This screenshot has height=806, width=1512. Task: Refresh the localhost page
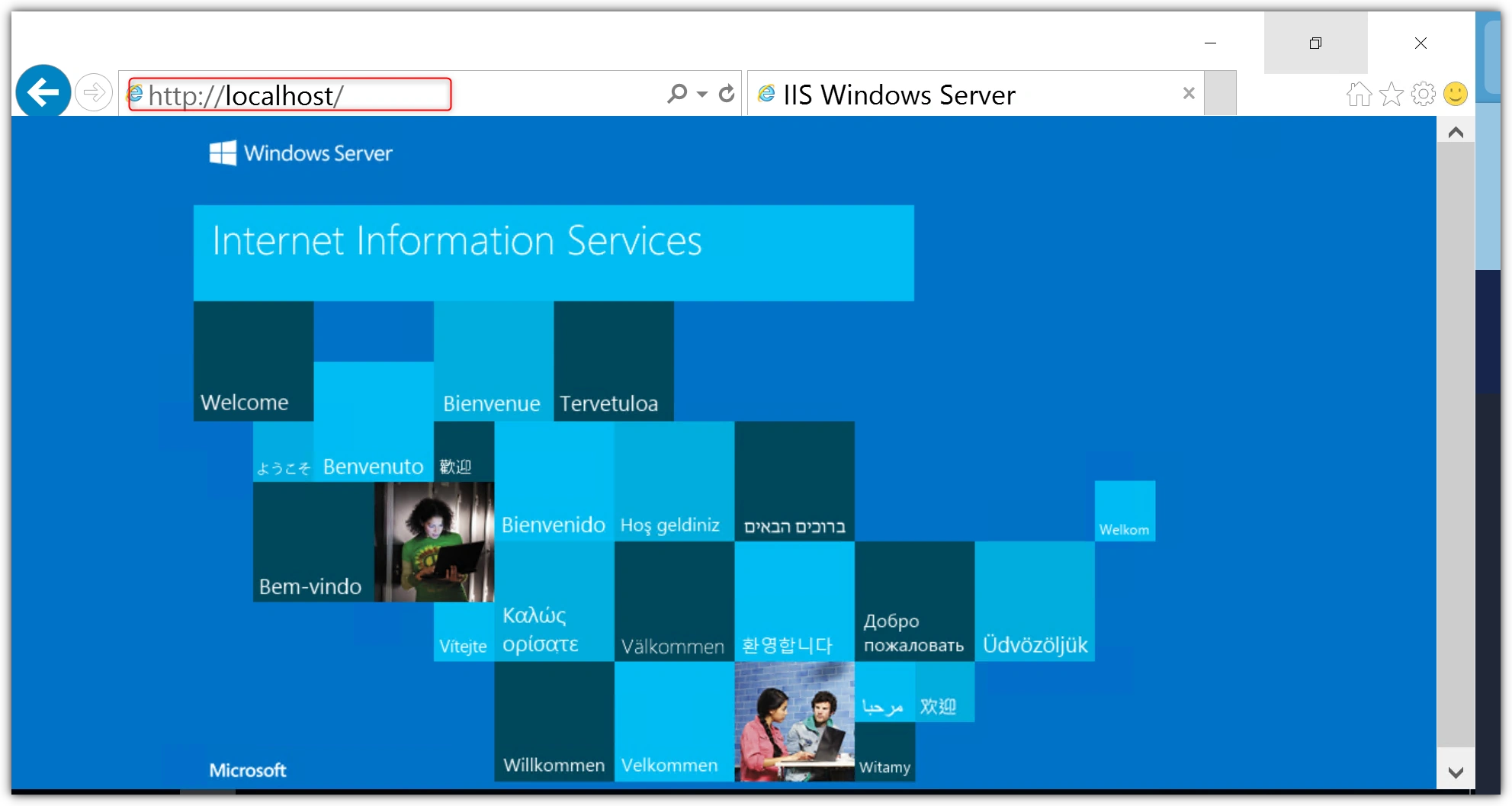727,93
